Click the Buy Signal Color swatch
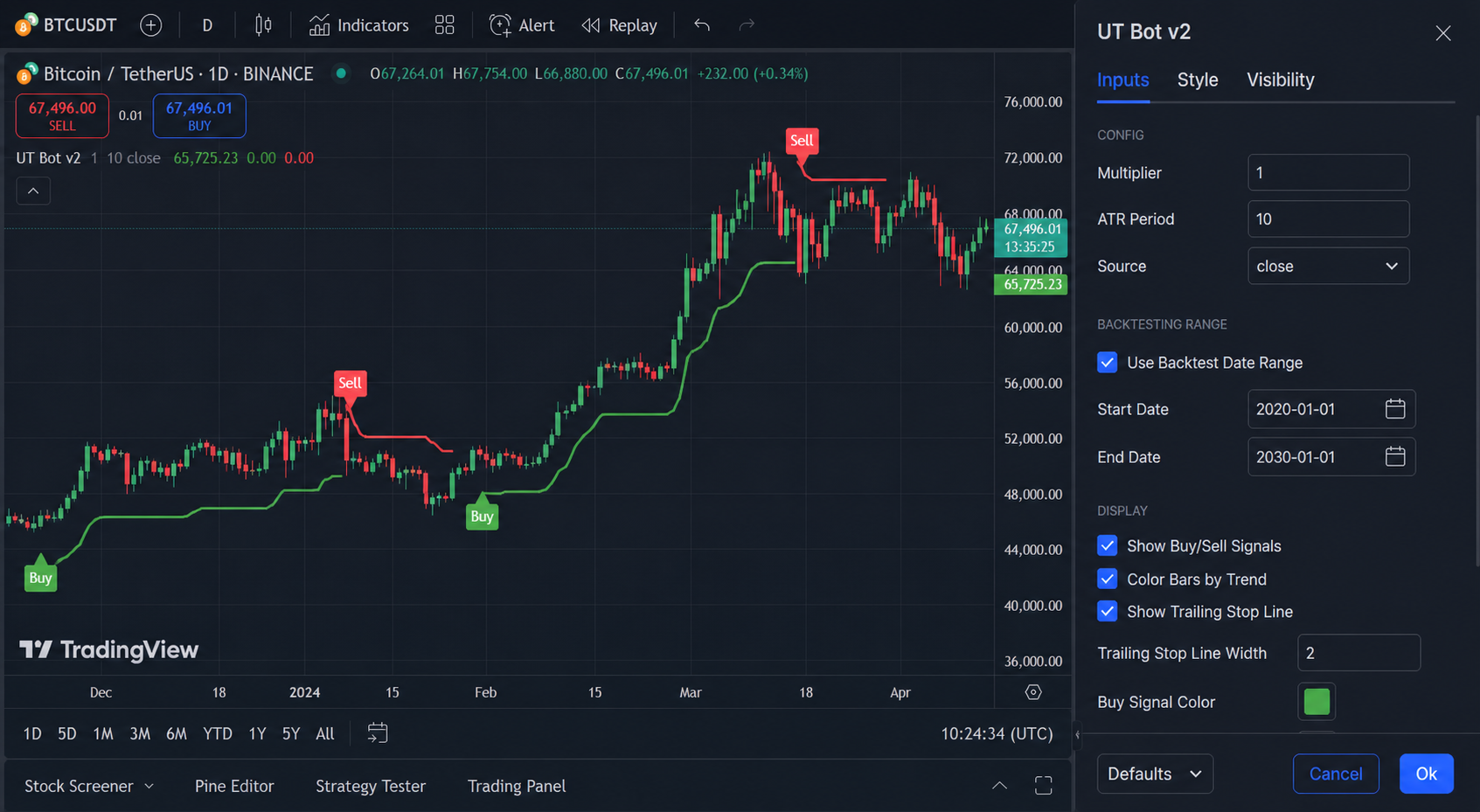 coord(1316,702)
